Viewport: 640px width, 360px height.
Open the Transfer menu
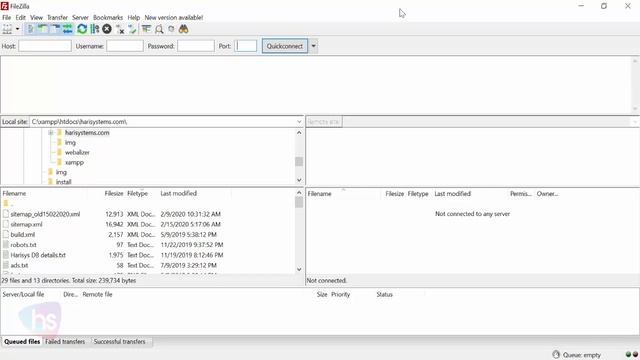pyautogui.click(x=57, y=18)
